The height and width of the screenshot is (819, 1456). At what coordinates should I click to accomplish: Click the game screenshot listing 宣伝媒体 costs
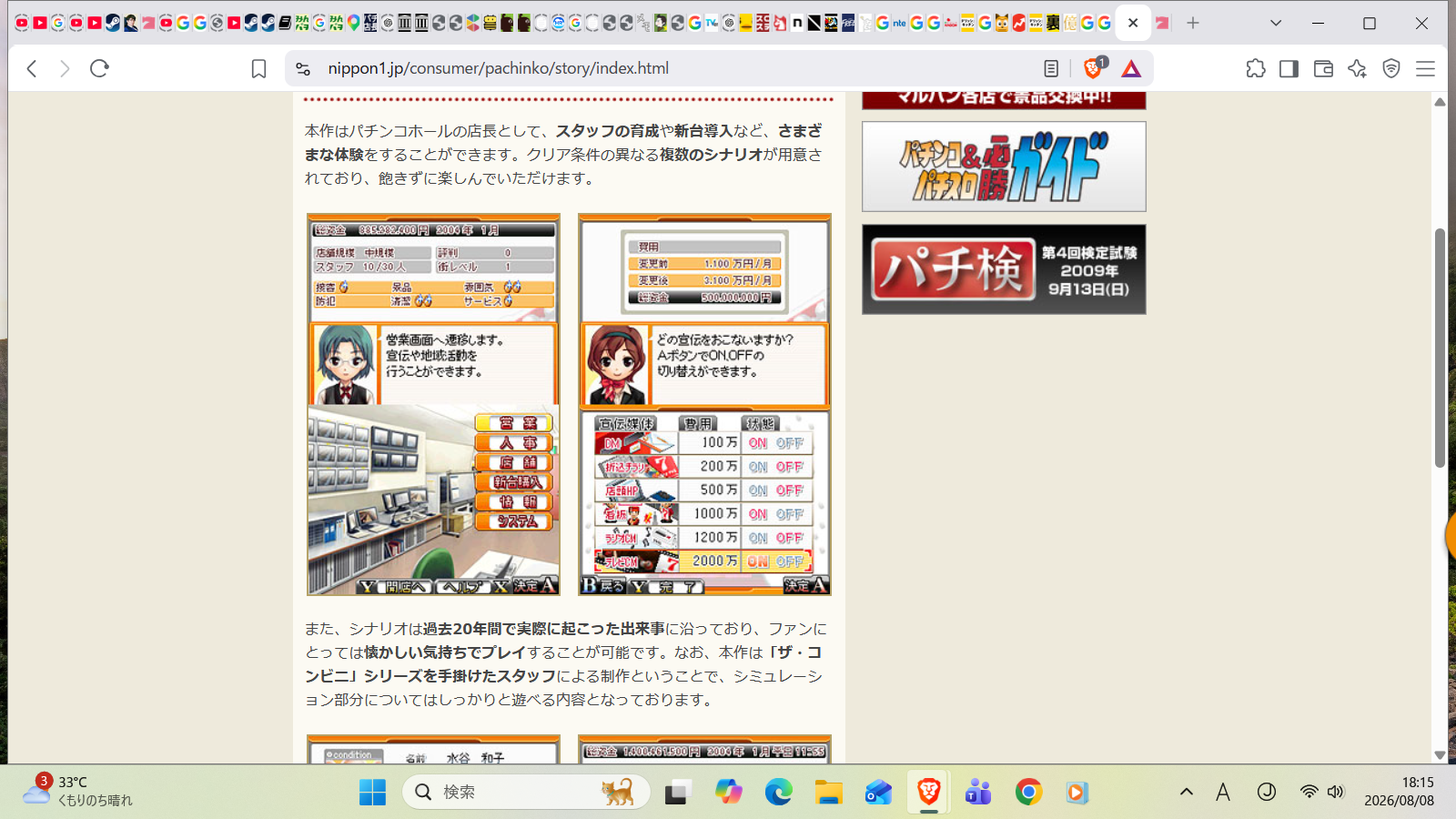click(704, 405)
